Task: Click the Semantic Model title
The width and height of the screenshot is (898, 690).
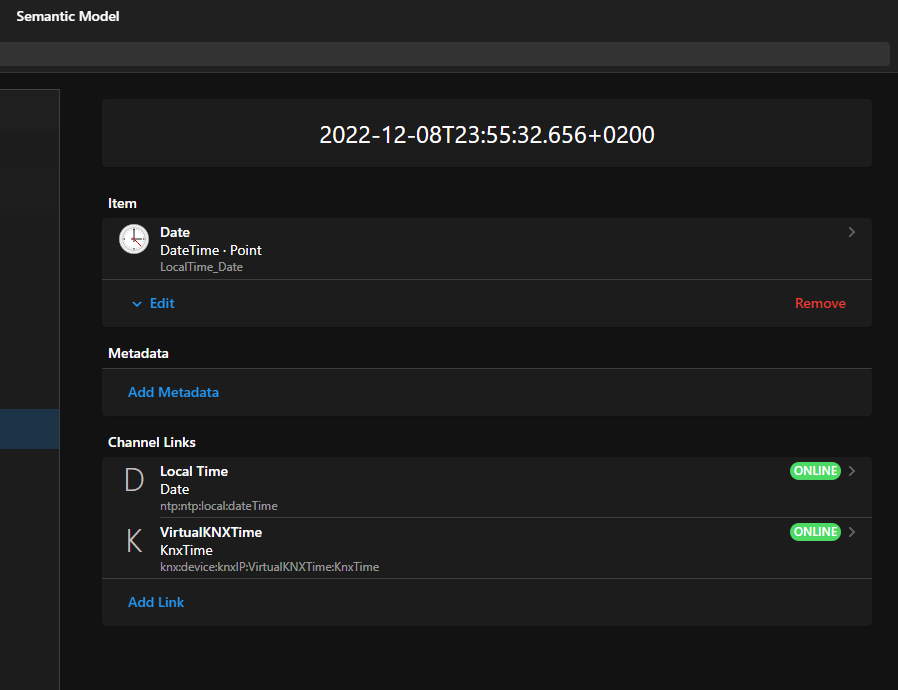Action: (x=68, y=16)
